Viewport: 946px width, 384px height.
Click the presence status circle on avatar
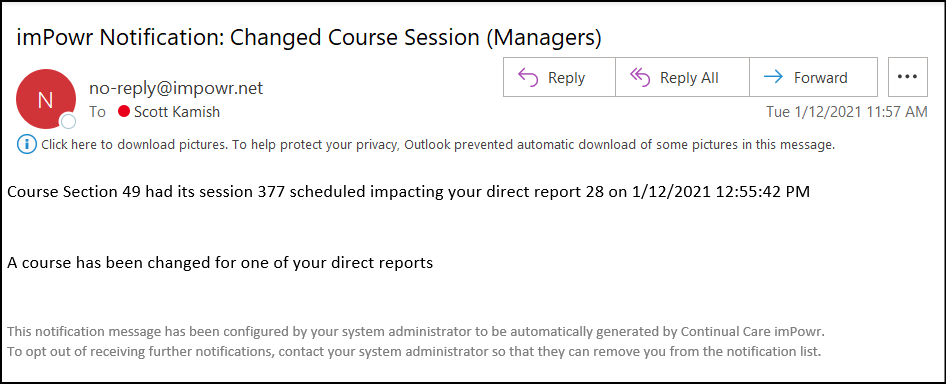pyautogui.click(x=68, y=122)
